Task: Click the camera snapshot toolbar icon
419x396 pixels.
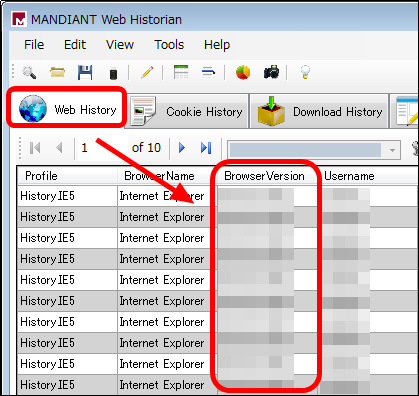Action: pos(272,72)
